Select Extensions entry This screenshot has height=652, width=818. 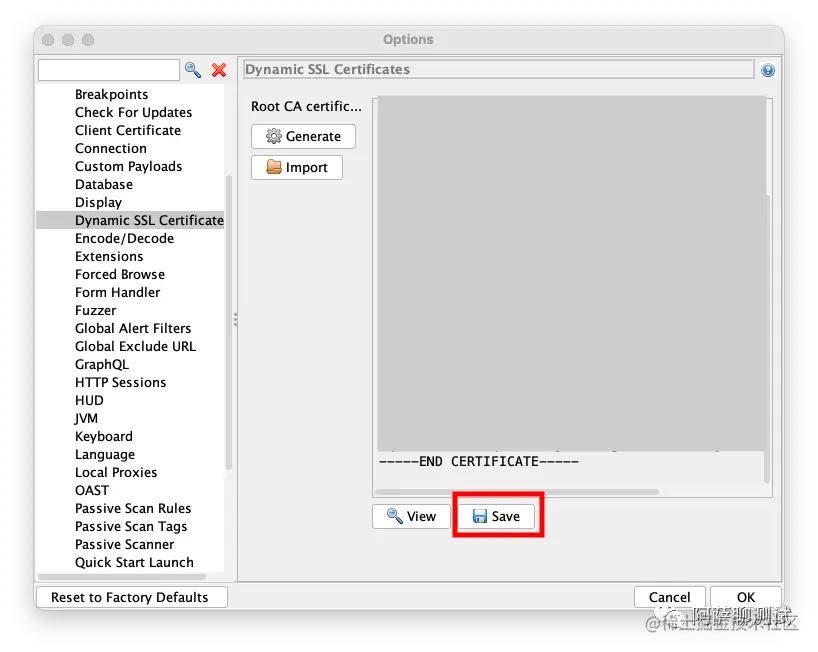(x=109, y=257)
